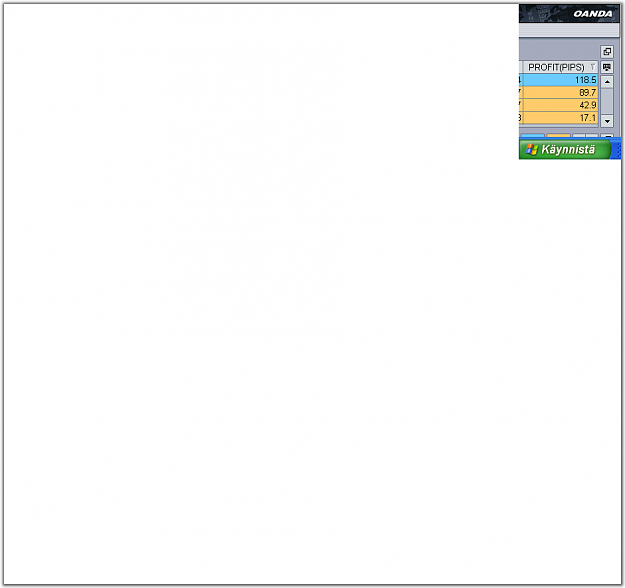
Task: Click the scrollbar up arrow
Action: pyautogui.click(x=607, y=82)
